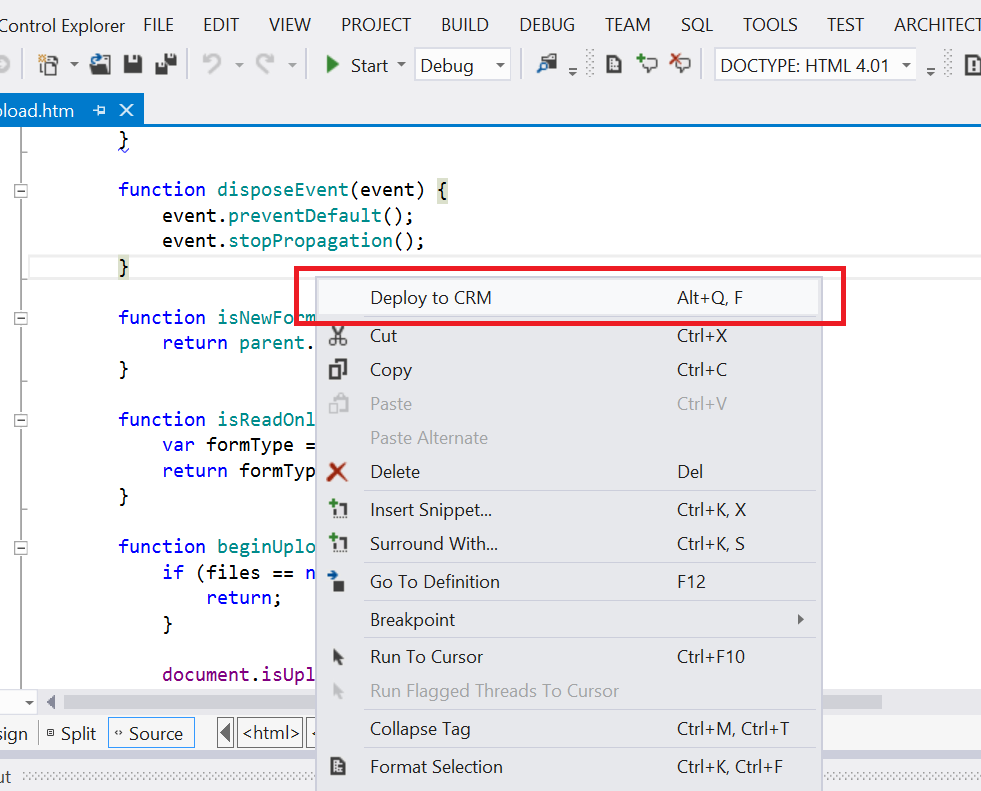Click the <html> breadcrumb tag button

[271, 733]
